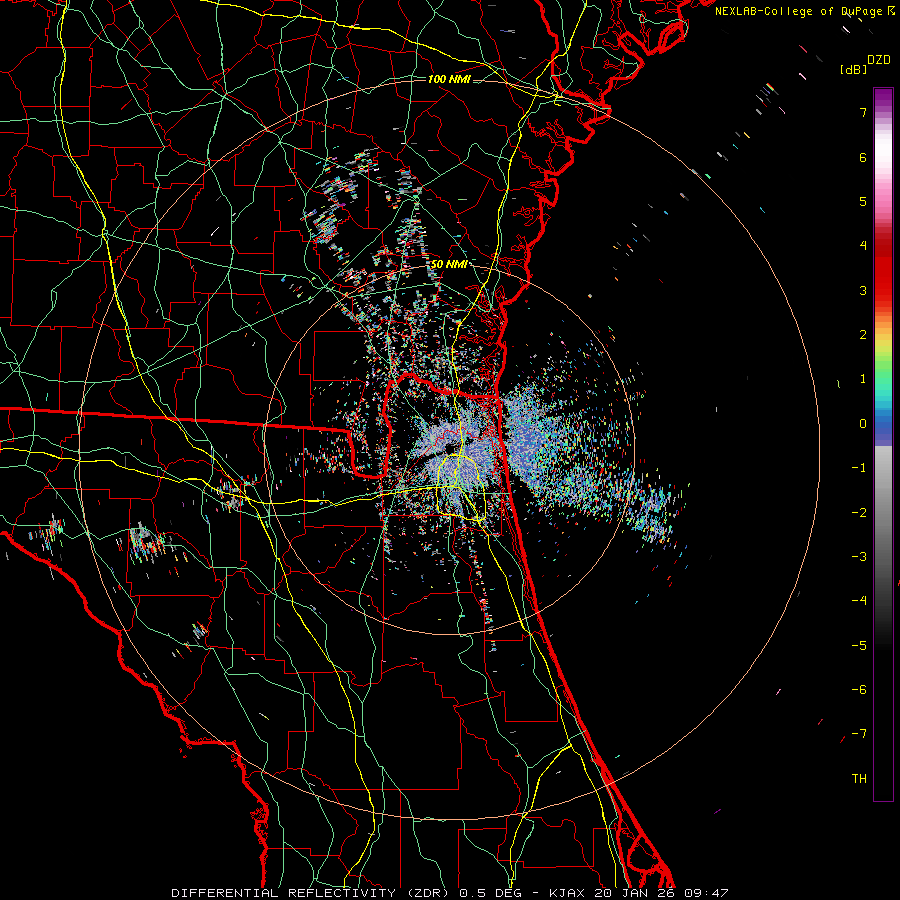Click the -5 dB tick label

click(859, 646)
